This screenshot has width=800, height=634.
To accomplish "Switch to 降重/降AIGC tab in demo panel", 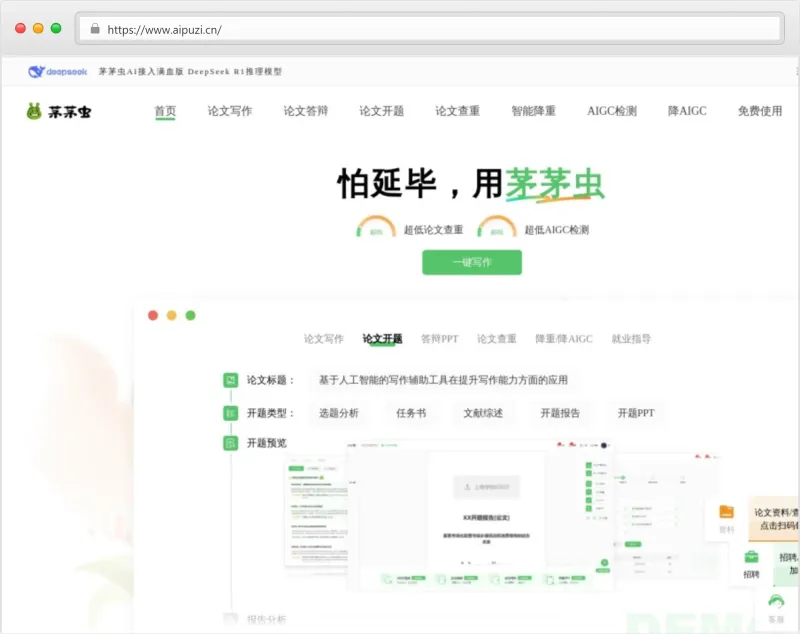I will point(564,339).
